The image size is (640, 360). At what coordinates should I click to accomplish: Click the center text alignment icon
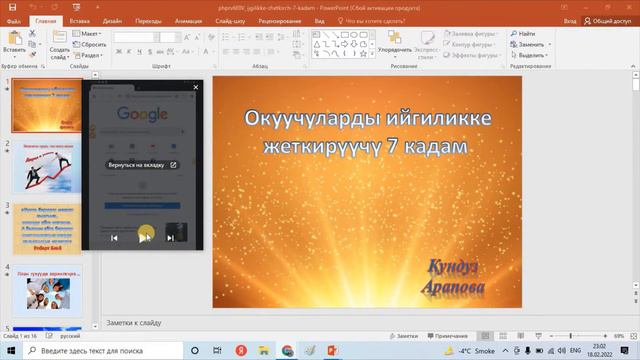click(236, 52)
